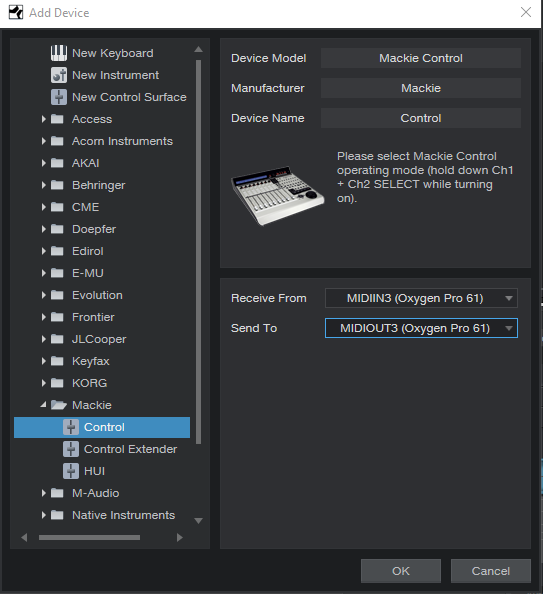Select the Control Extender fader icon
This screenshot has height=594, width=543.
(x=71, y=449)
